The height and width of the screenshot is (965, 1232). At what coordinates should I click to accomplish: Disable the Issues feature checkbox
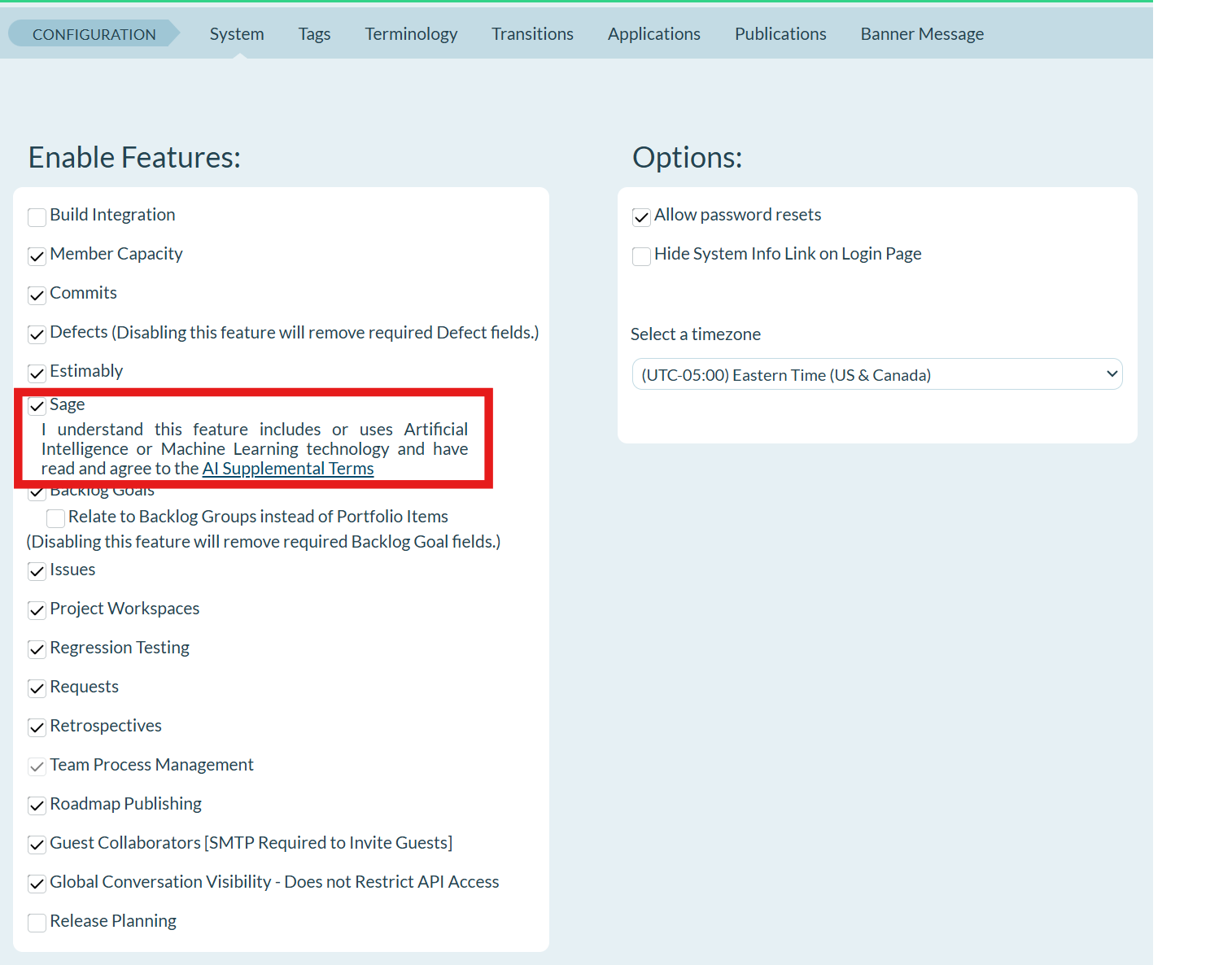pos(37,571)
